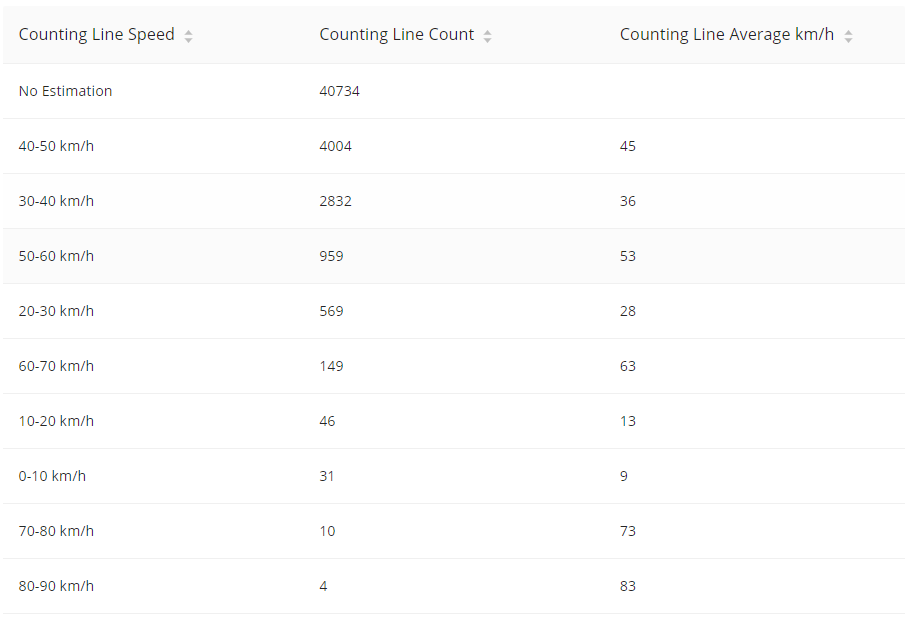Click sort arrows beside Counting Line Count

click(487, 36)
